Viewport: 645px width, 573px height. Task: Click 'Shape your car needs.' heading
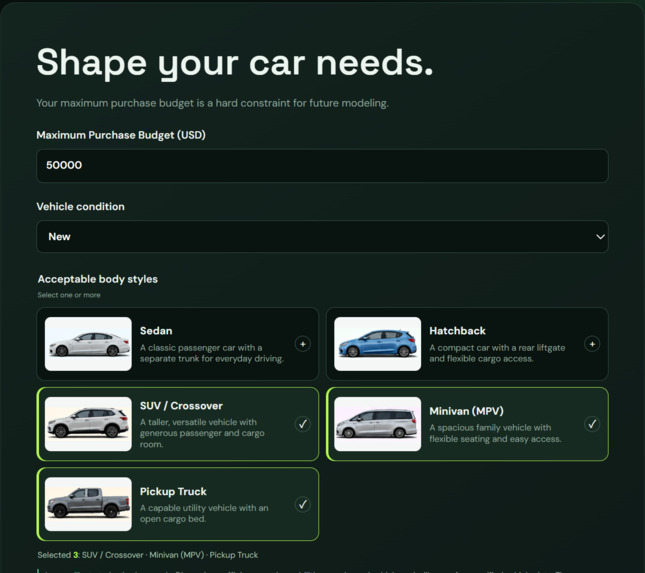235,63
